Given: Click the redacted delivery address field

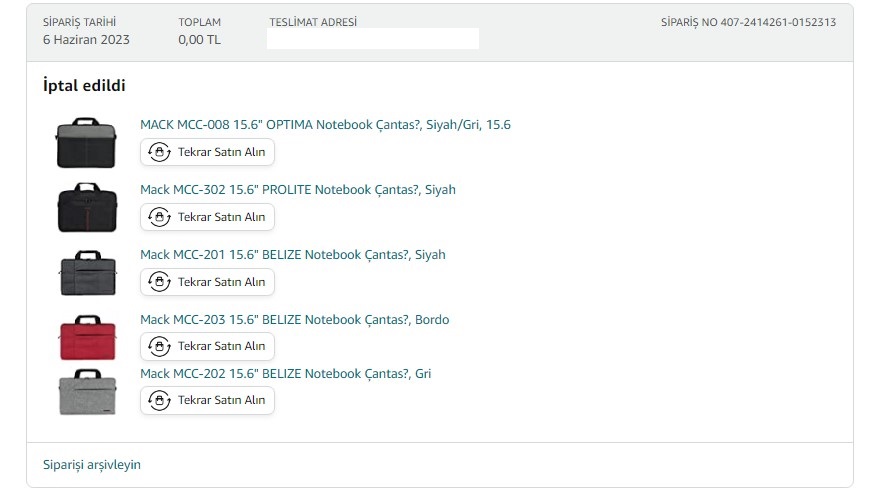Looking at the screenshot, I should click(x=373, y=38).
